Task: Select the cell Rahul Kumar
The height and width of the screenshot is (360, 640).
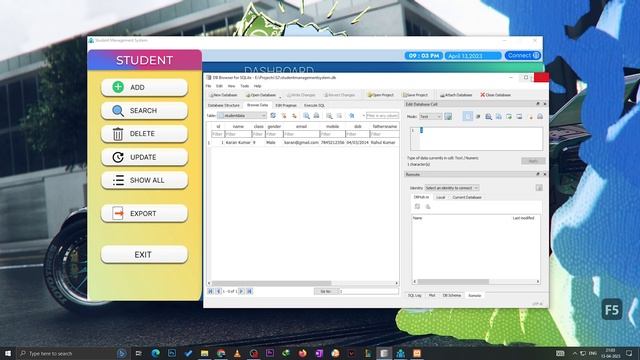Action: pos(384,142)
